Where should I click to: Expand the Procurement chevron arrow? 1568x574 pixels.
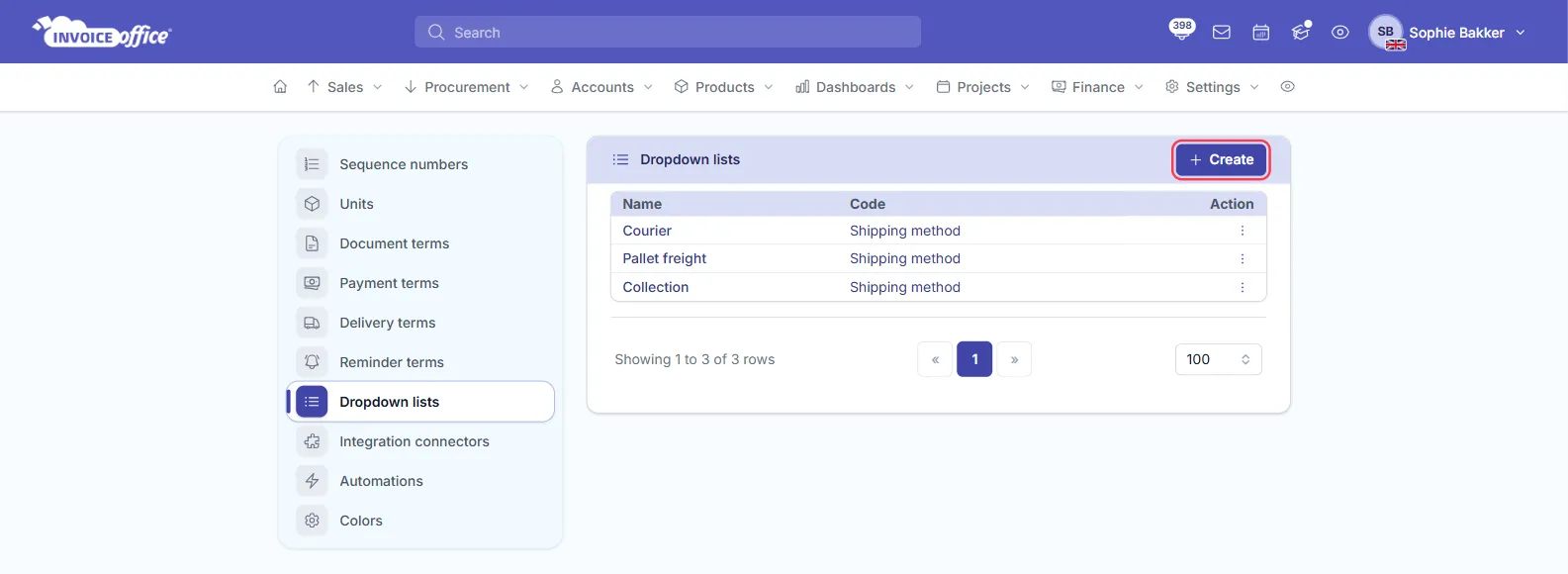(x=523, y=87)
